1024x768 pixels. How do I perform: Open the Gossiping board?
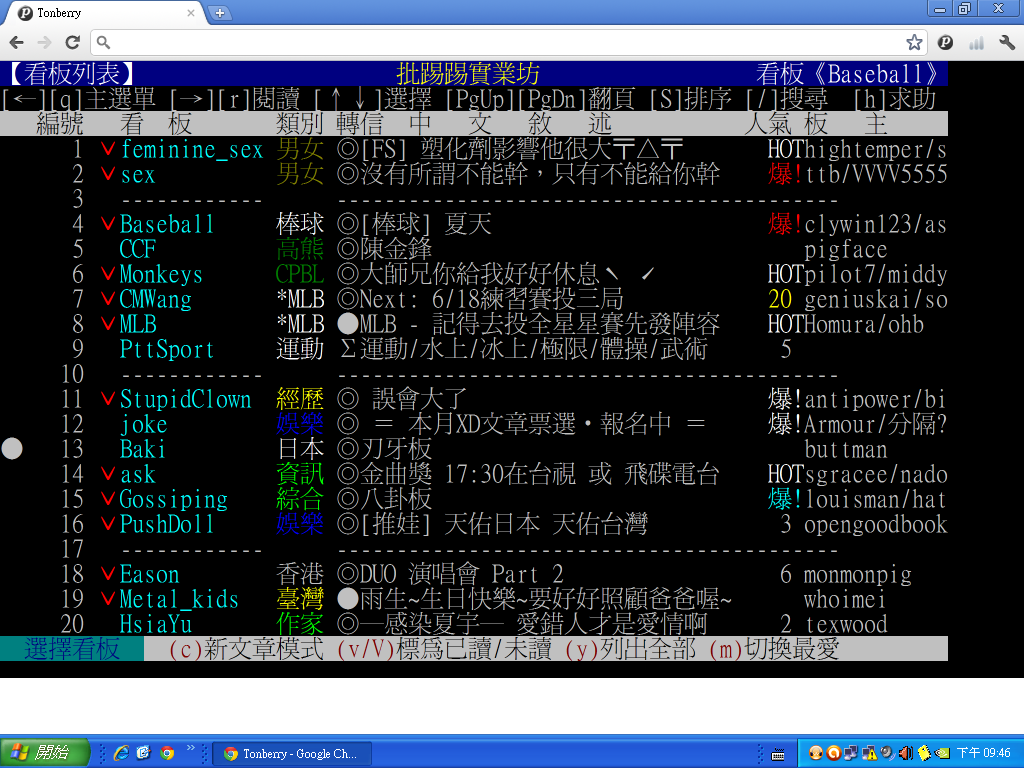pyautogui.click(x=173, y=499)
